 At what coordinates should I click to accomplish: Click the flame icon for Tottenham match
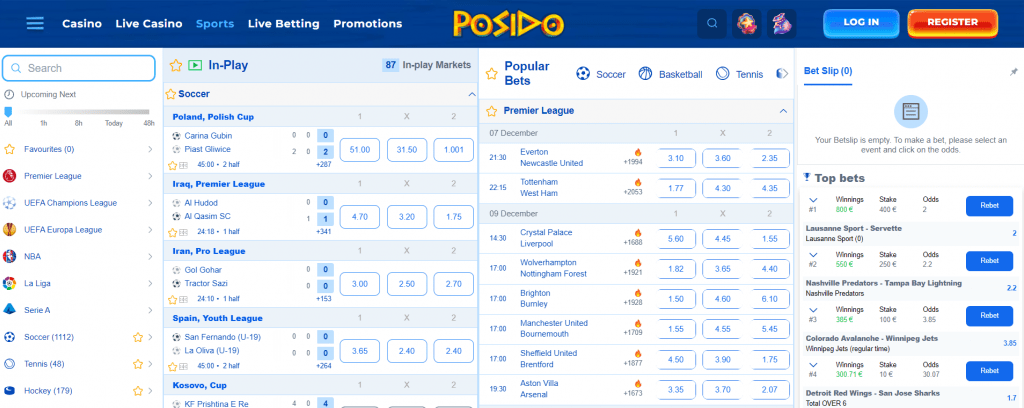point(638,182)
